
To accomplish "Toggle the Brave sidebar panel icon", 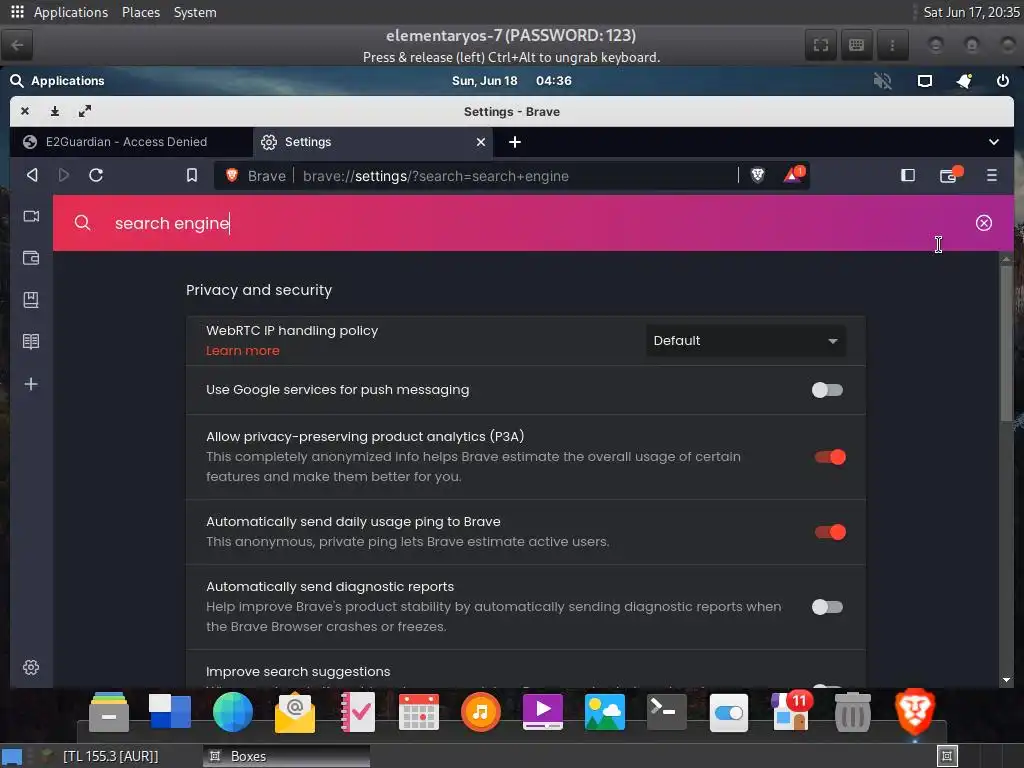I will (908, 175).
